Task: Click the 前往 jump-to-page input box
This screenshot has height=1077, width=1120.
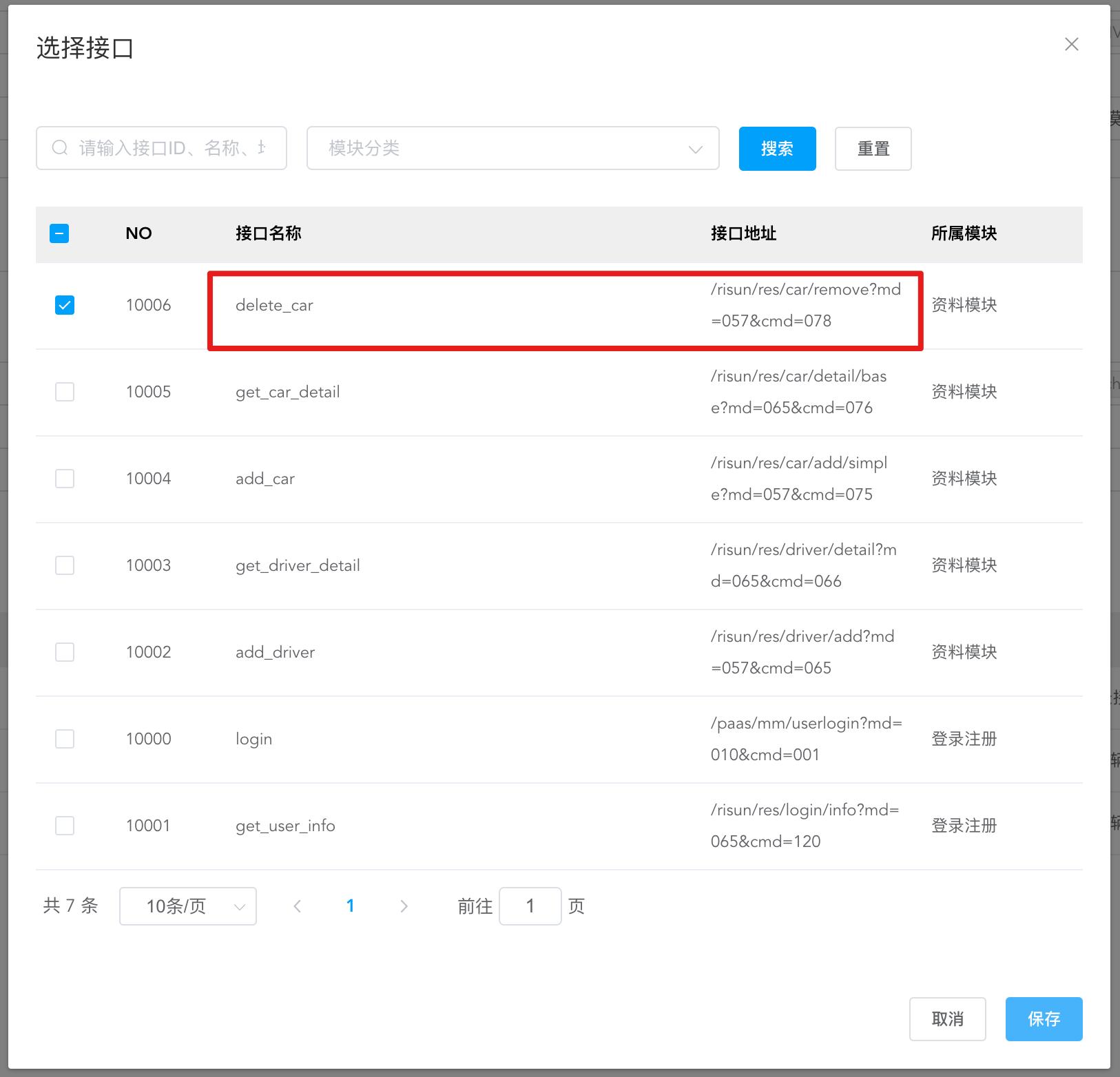Action: 530,906
